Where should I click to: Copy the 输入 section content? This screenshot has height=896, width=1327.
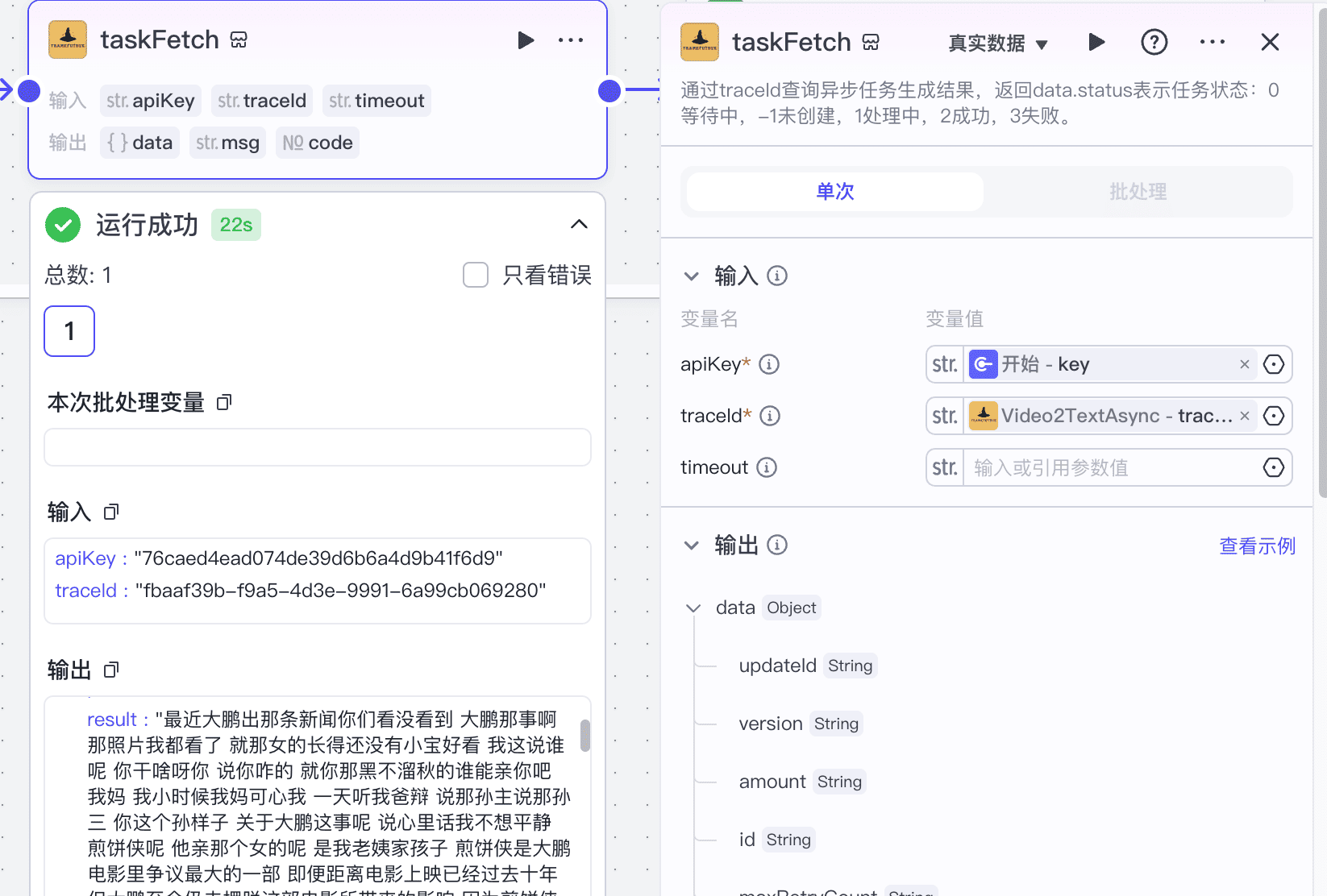tap(110, 511)
